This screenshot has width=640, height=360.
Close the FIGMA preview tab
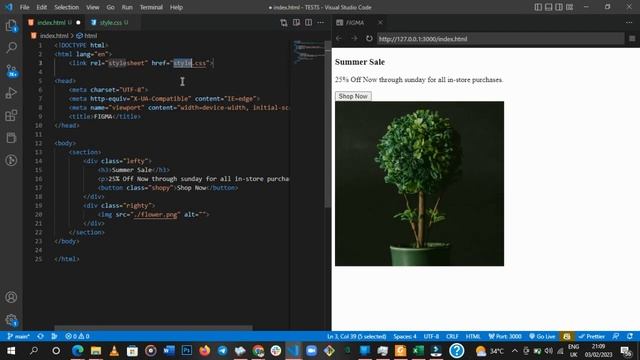pos(380,22)
